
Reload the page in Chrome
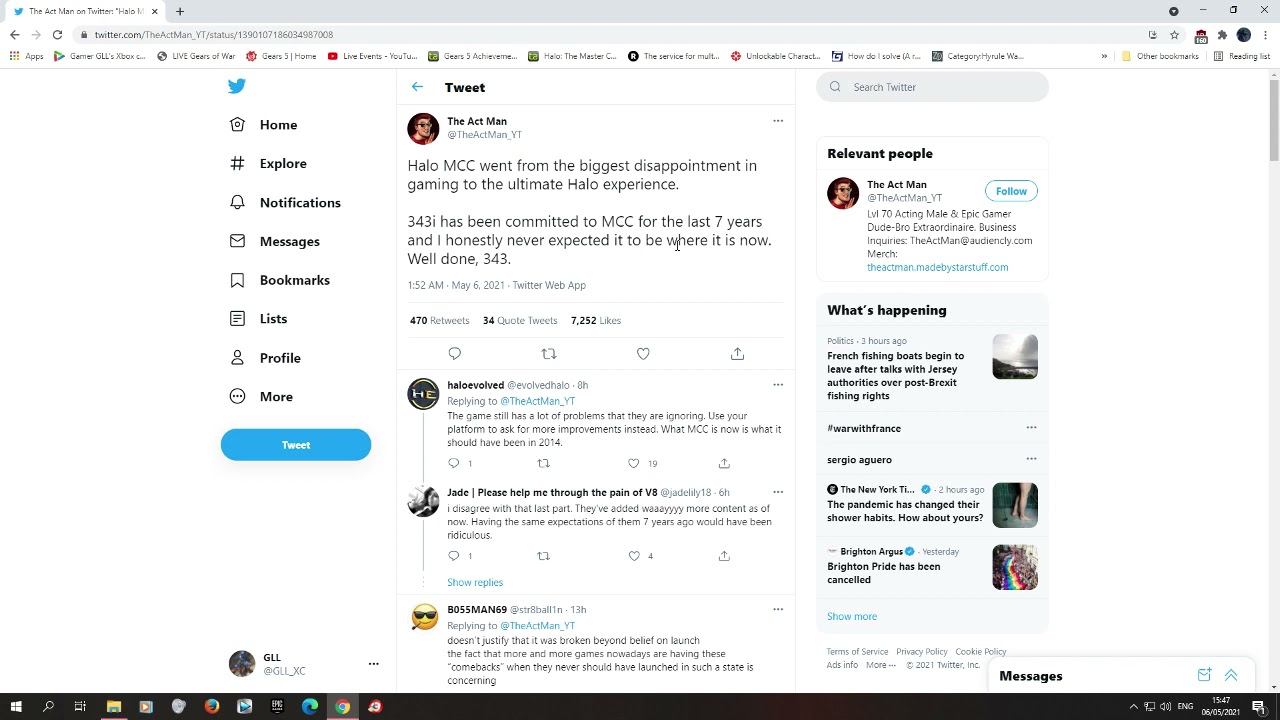[x=57, y=35]
